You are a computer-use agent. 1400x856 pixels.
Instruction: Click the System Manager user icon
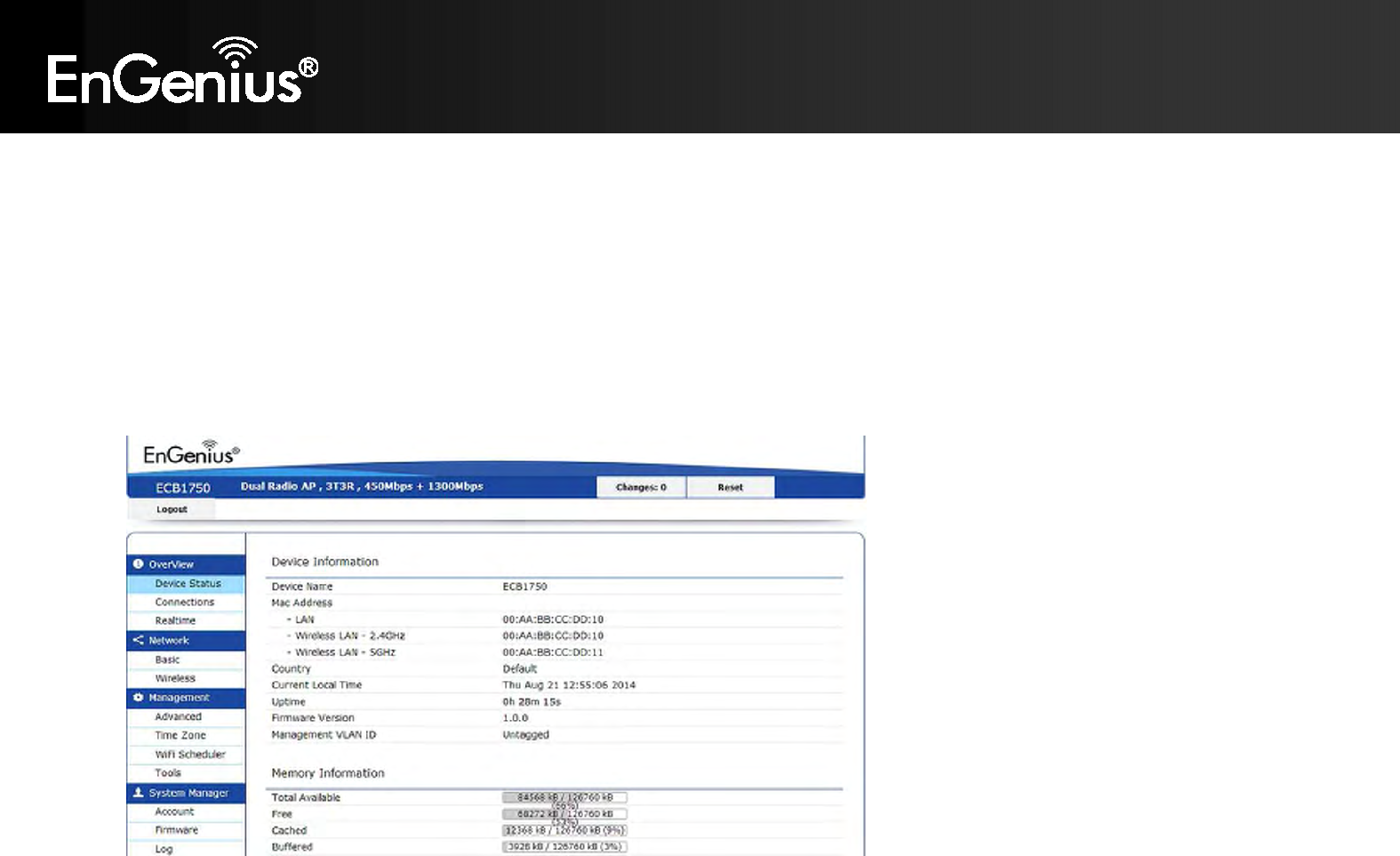[138, 792]
